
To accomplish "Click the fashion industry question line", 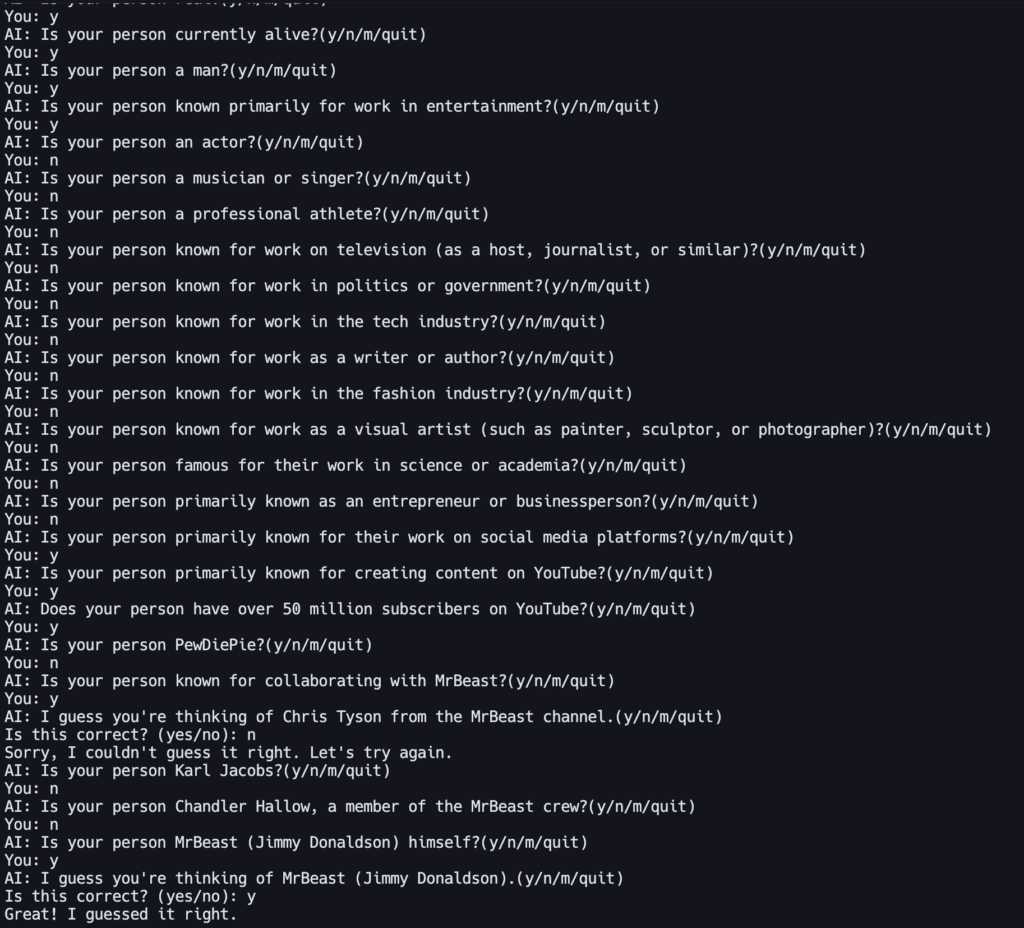I will click(318, 394).
